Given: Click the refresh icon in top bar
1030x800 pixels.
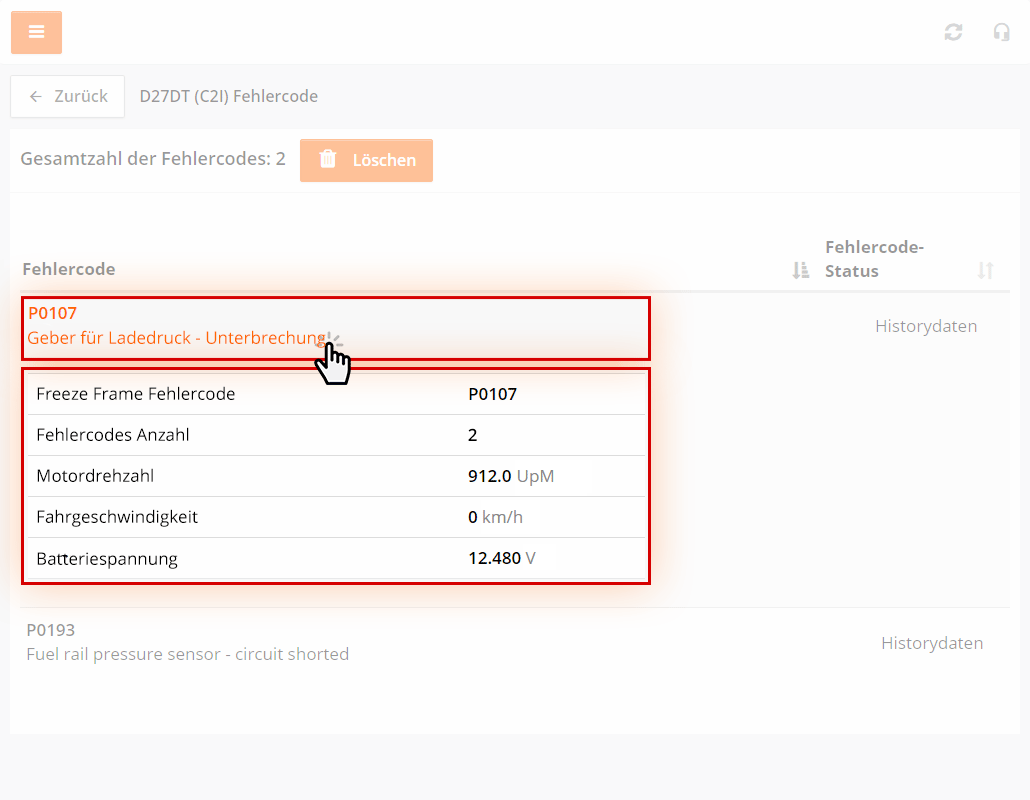Looking at the screenshot, I should [953, 32].
